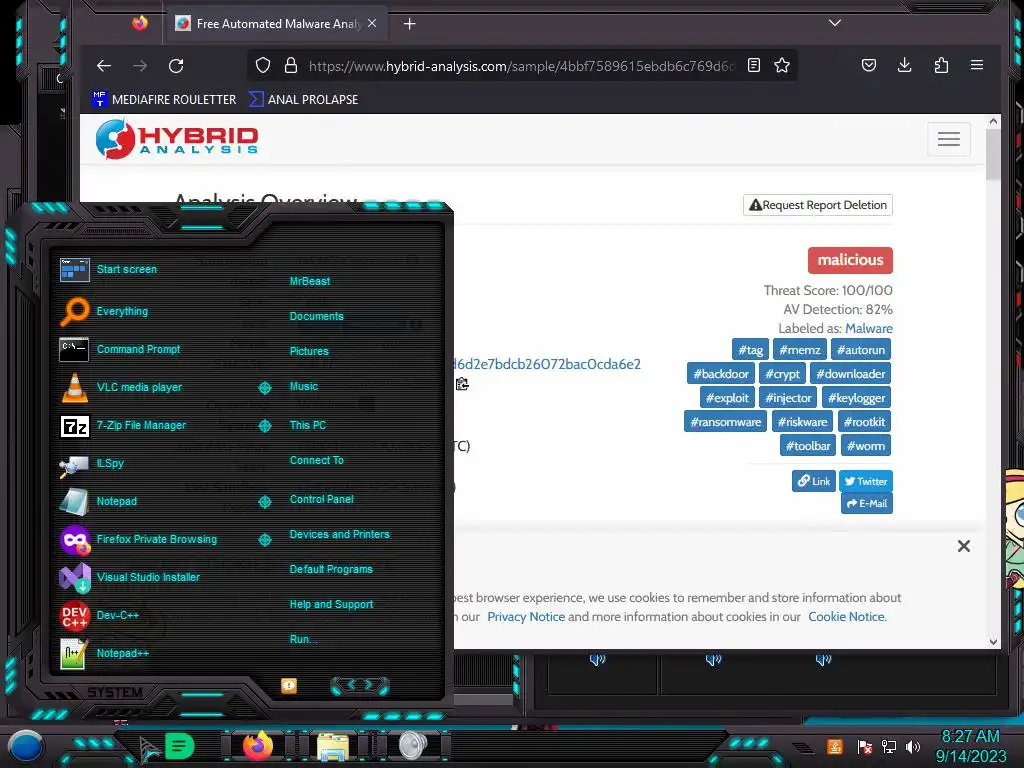Open Control Panel from start menu

pyautogui.click(x=321, y=499)
